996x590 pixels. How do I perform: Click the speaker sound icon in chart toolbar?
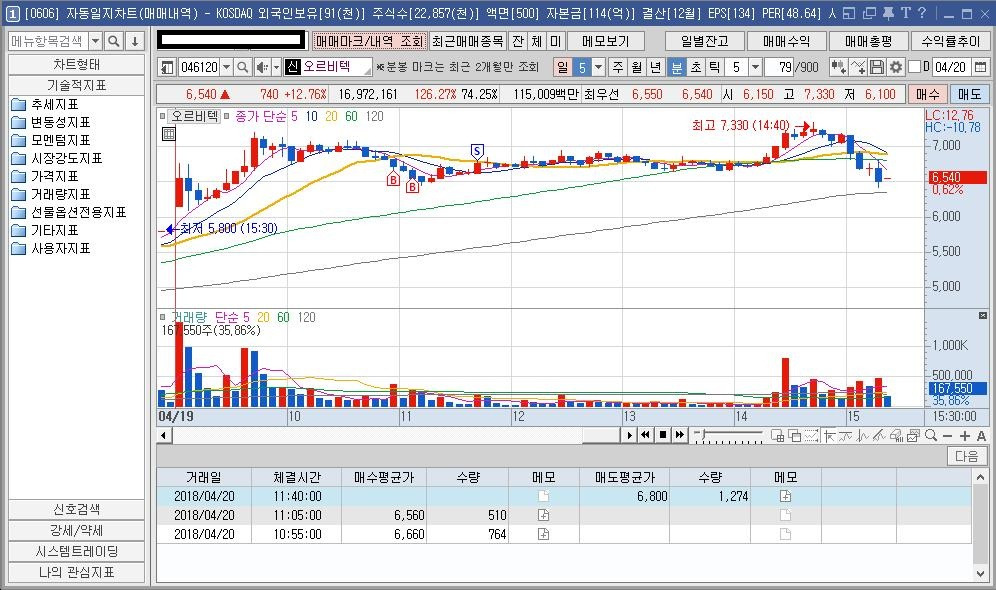point(261,67)
